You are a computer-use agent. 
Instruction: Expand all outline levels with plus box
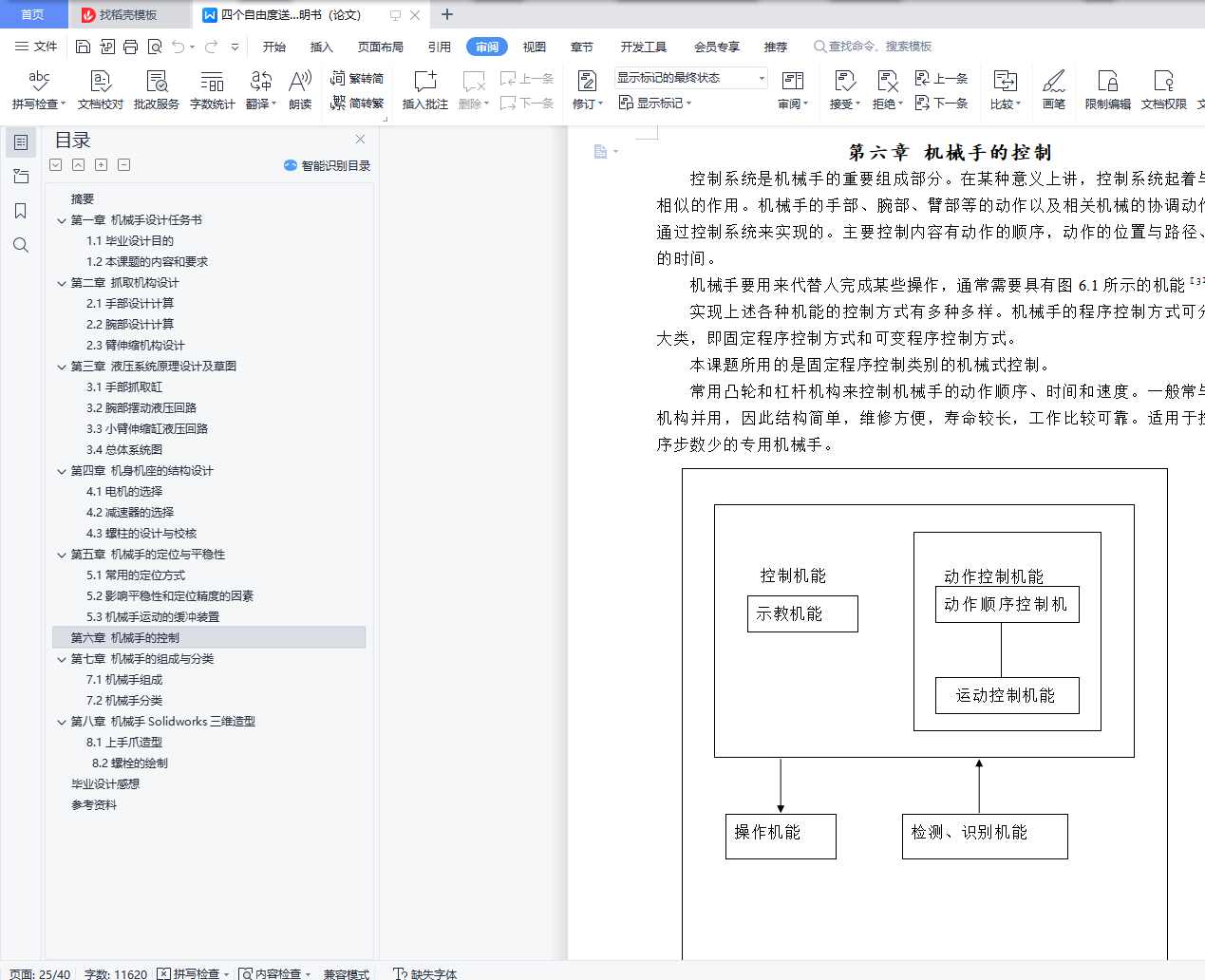(x=101, y=165)
